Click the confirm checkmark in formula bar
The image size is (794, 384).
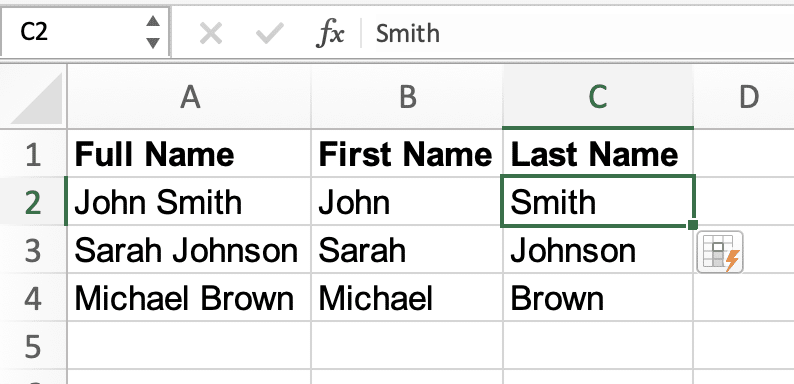(x=269, y=34)
